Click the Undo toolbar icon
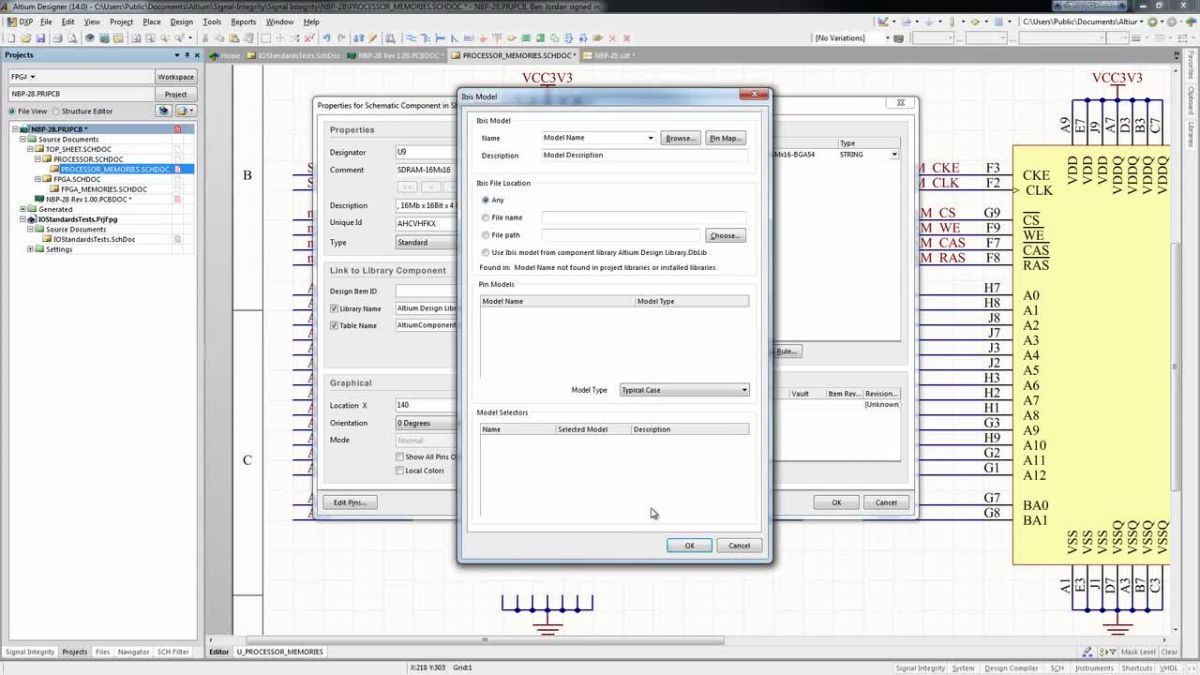Image resolution: width=1200 pixels, height=675 pixels. [x=326, y=38]
